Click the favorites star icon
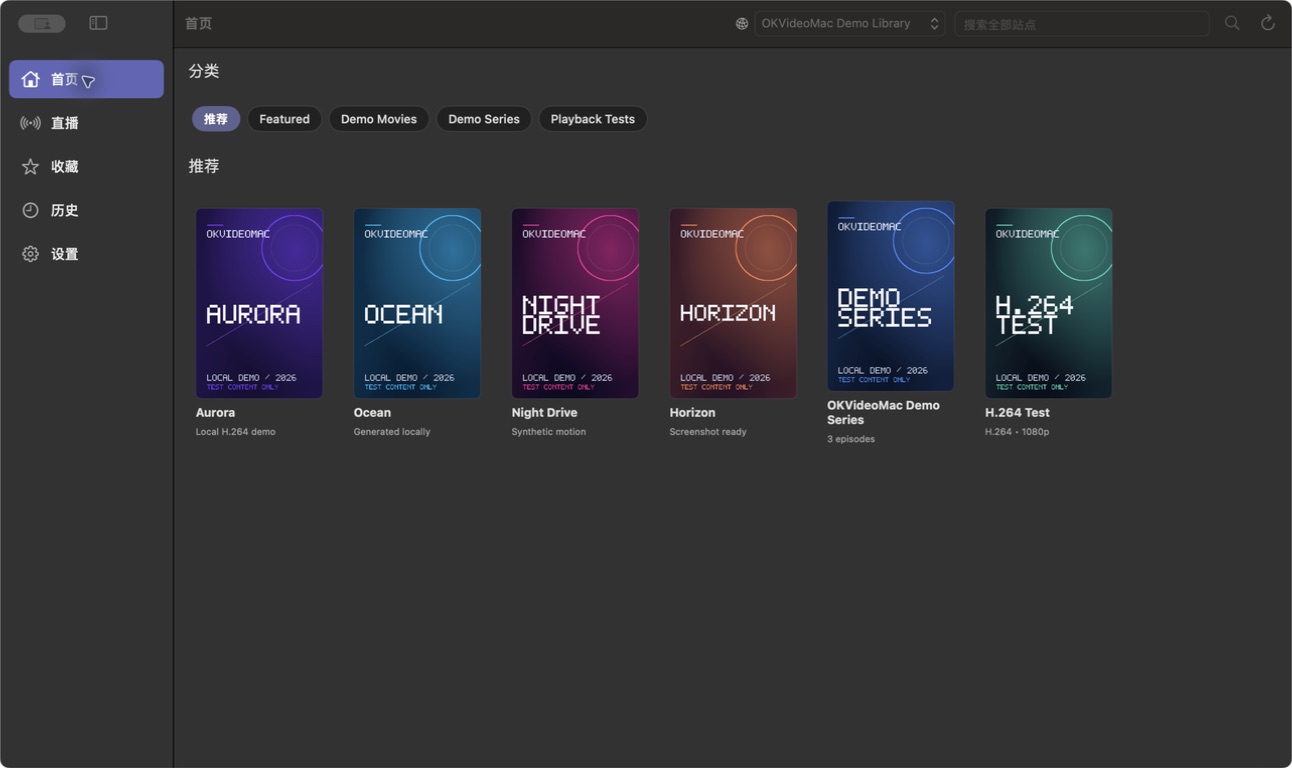Viewport: 1292px width, 768px height. [x=31, y=167]
